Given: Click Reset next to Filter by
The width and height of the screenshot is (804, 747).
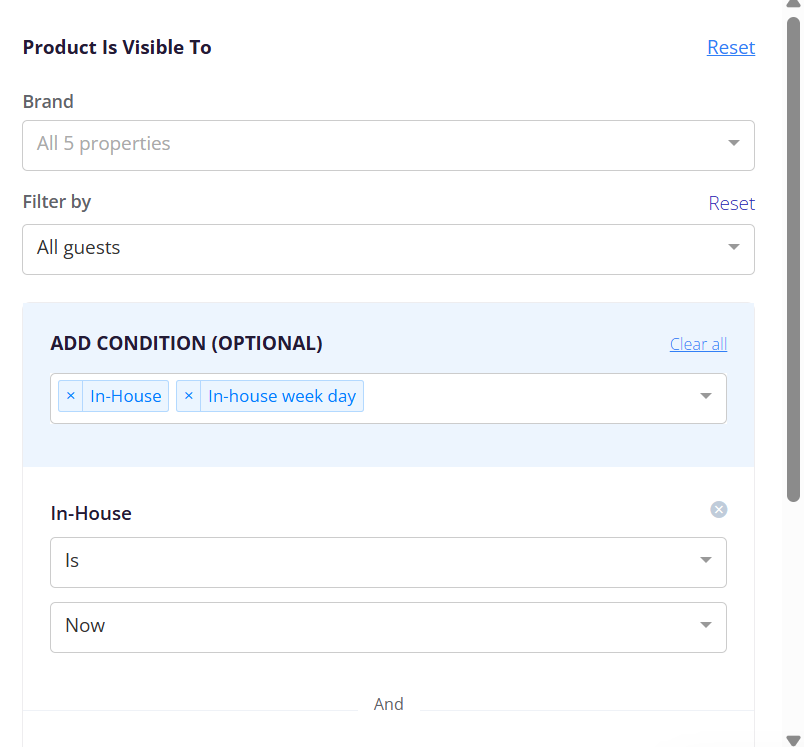Looking at the screenshot, I should (x=731, y=204).
